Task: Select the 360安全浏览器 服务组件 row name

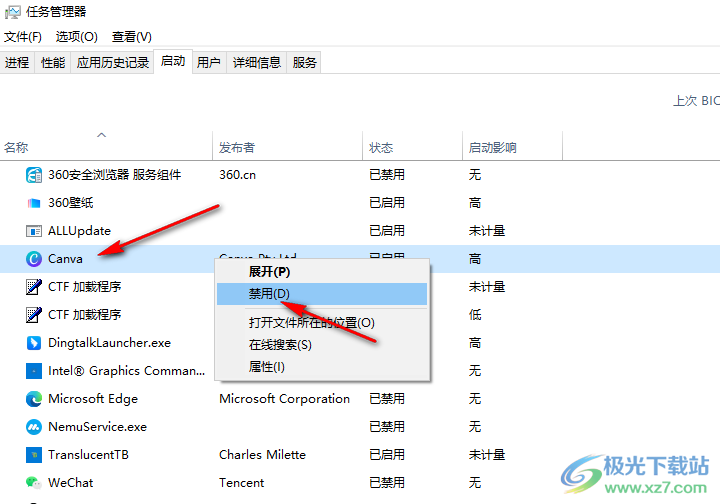Action: pos(114,175)
